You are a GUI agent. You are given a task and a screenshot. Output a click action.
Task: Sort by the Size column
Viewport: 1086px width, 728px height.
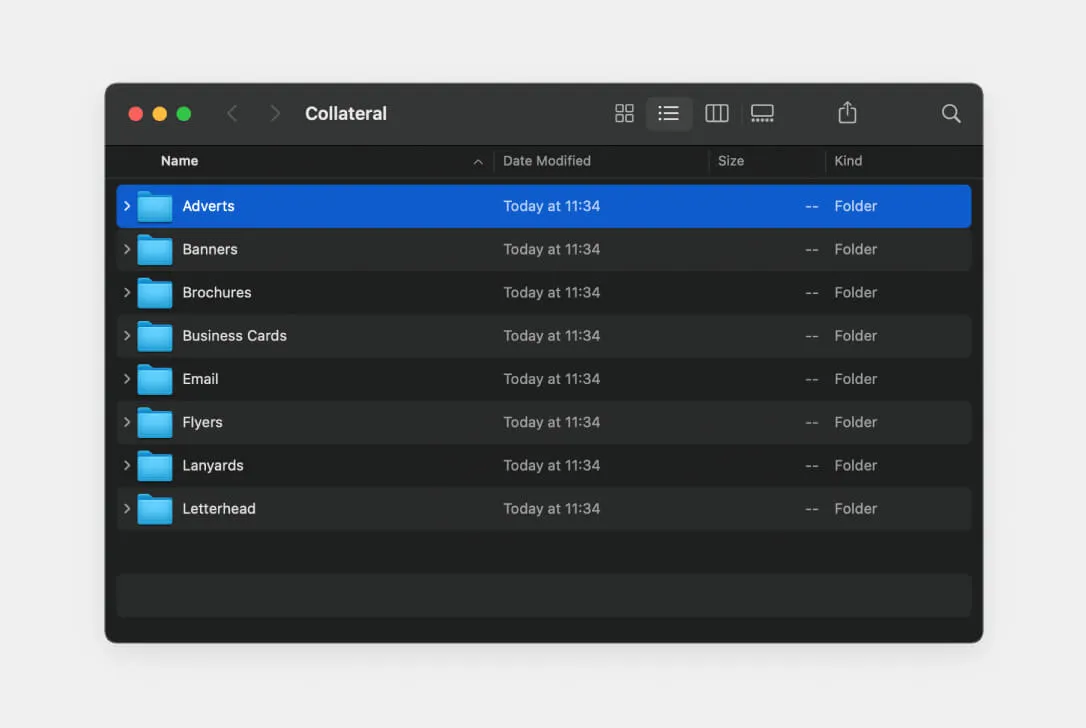point(731,161)
